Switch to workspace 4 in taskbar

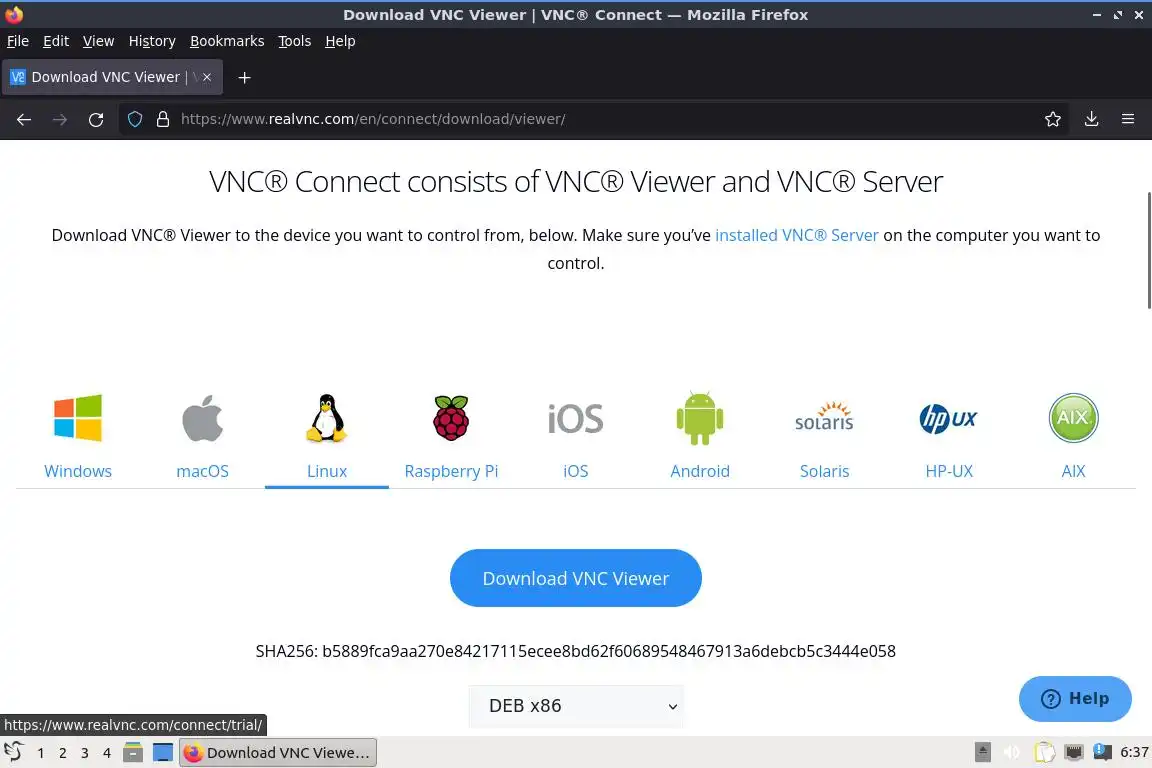(x=107, y=753)
